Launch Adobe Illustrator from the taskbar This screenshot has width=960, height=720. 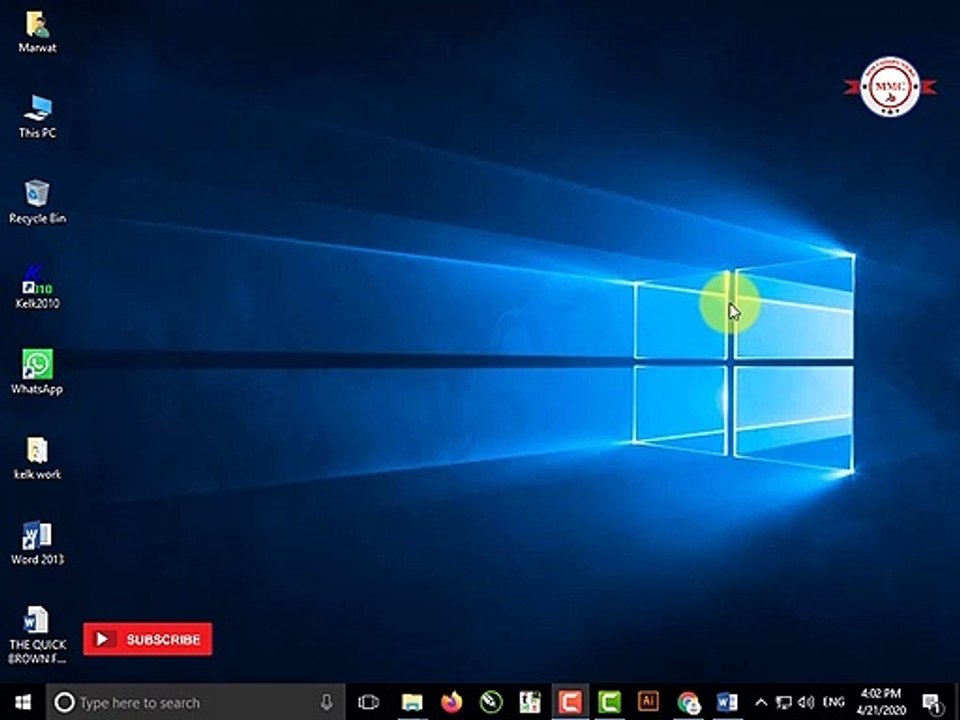648,702
